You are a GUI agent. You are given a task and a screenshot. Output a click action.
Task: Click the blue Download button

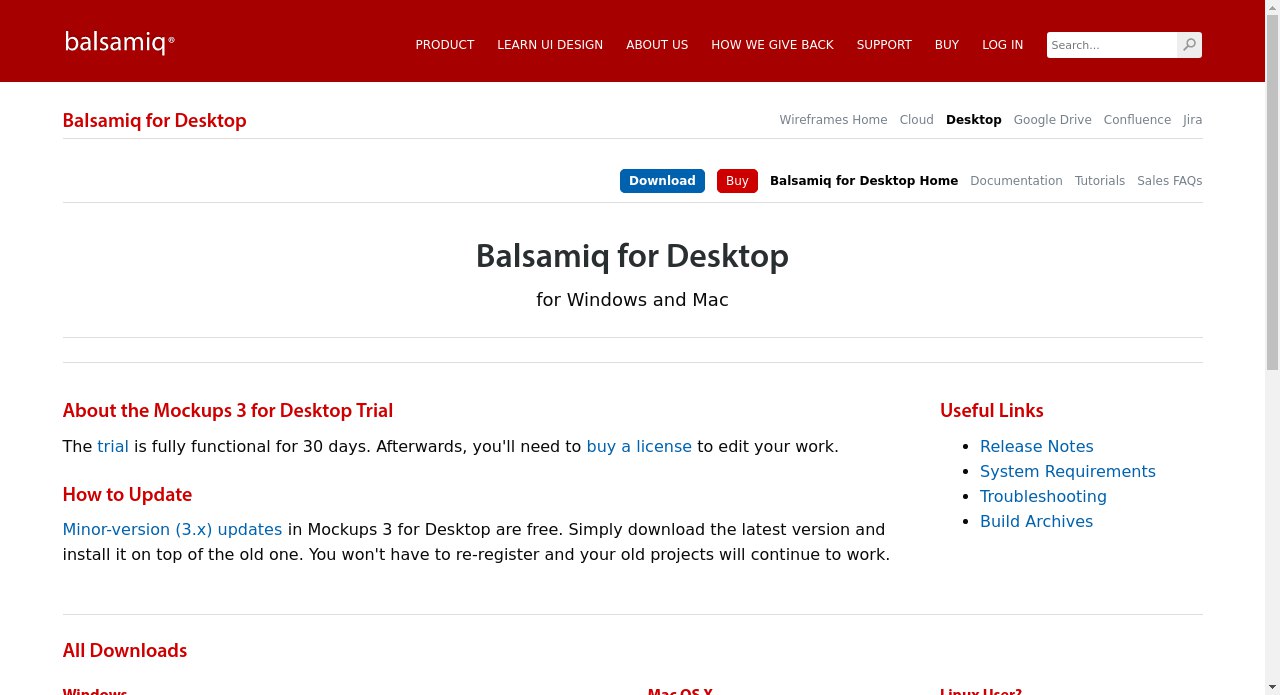click(662, 181)
